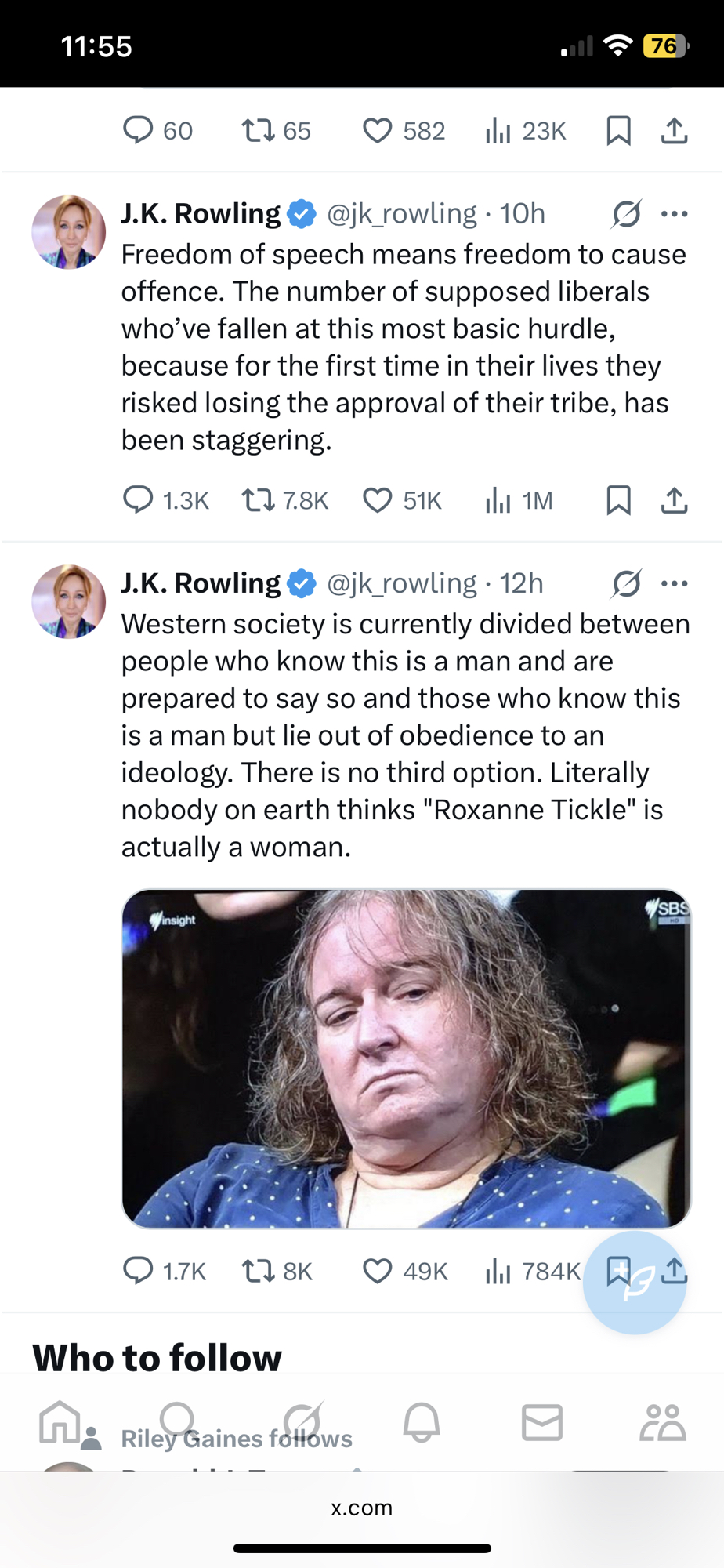Open more options on the 12h tweet
Image resolution: width=724 pixels, height=1568 pixels.
tap(674, 583)
